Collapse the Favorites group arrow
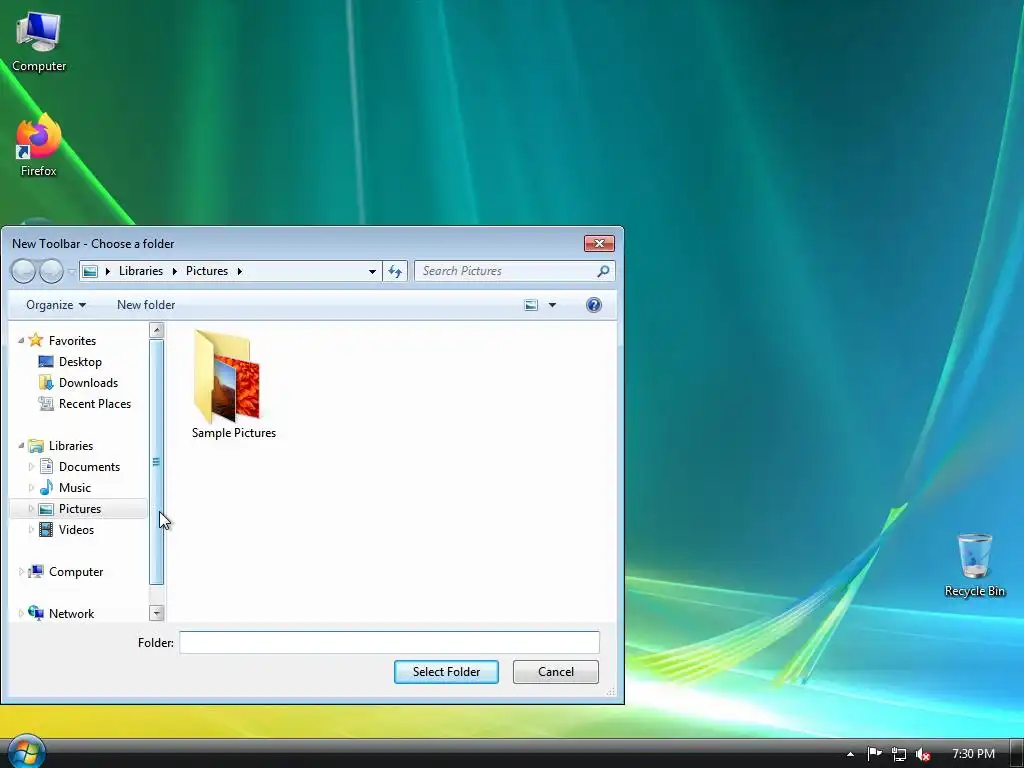1024x768 pixels. click(x=21, y=340)
